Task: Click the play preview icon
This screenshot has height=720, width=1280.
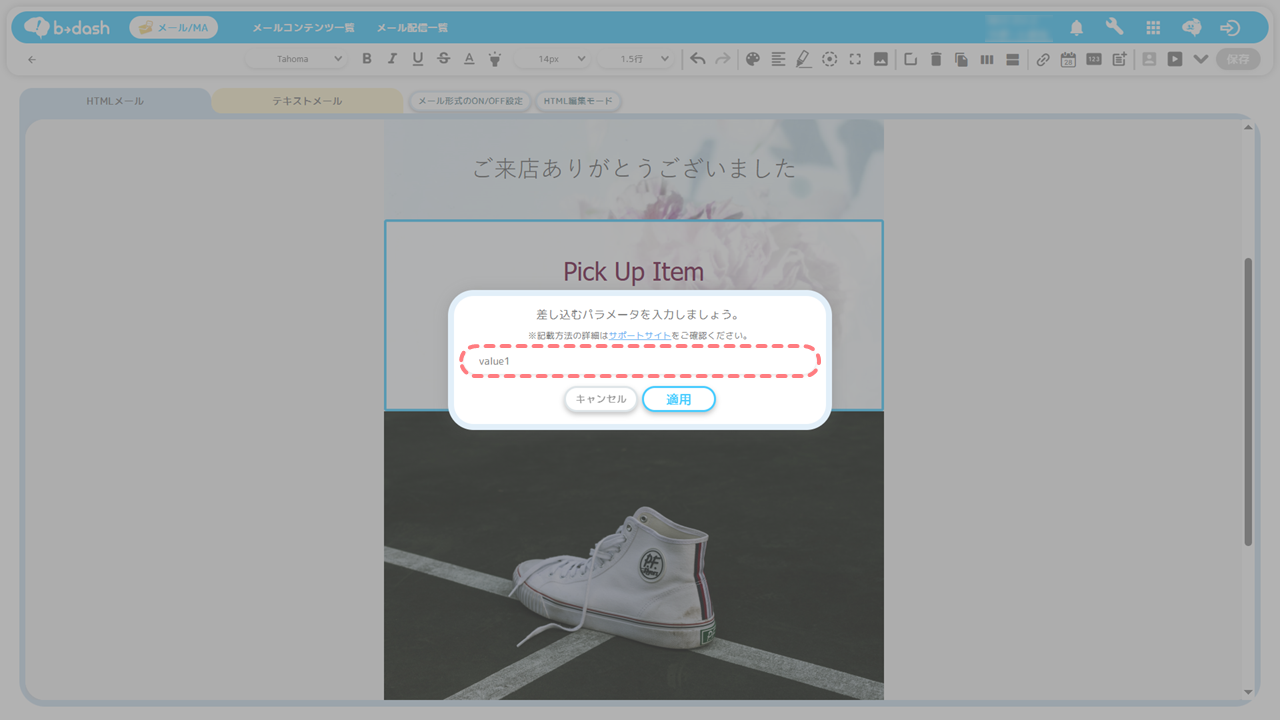Action: 1175,59
